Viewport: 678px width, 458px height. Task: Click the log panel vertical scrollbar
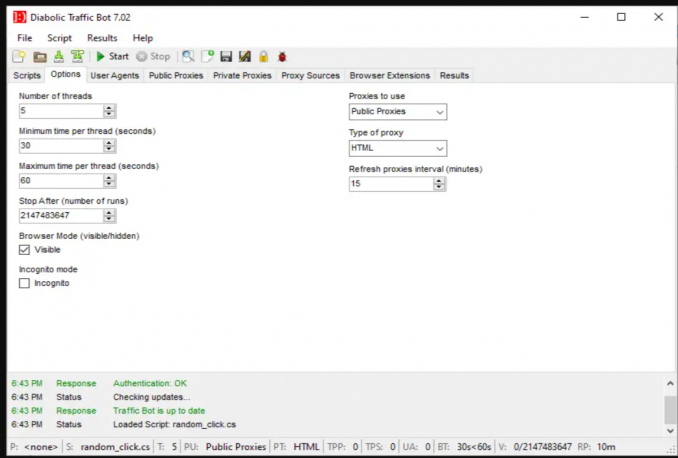(670, 410)
